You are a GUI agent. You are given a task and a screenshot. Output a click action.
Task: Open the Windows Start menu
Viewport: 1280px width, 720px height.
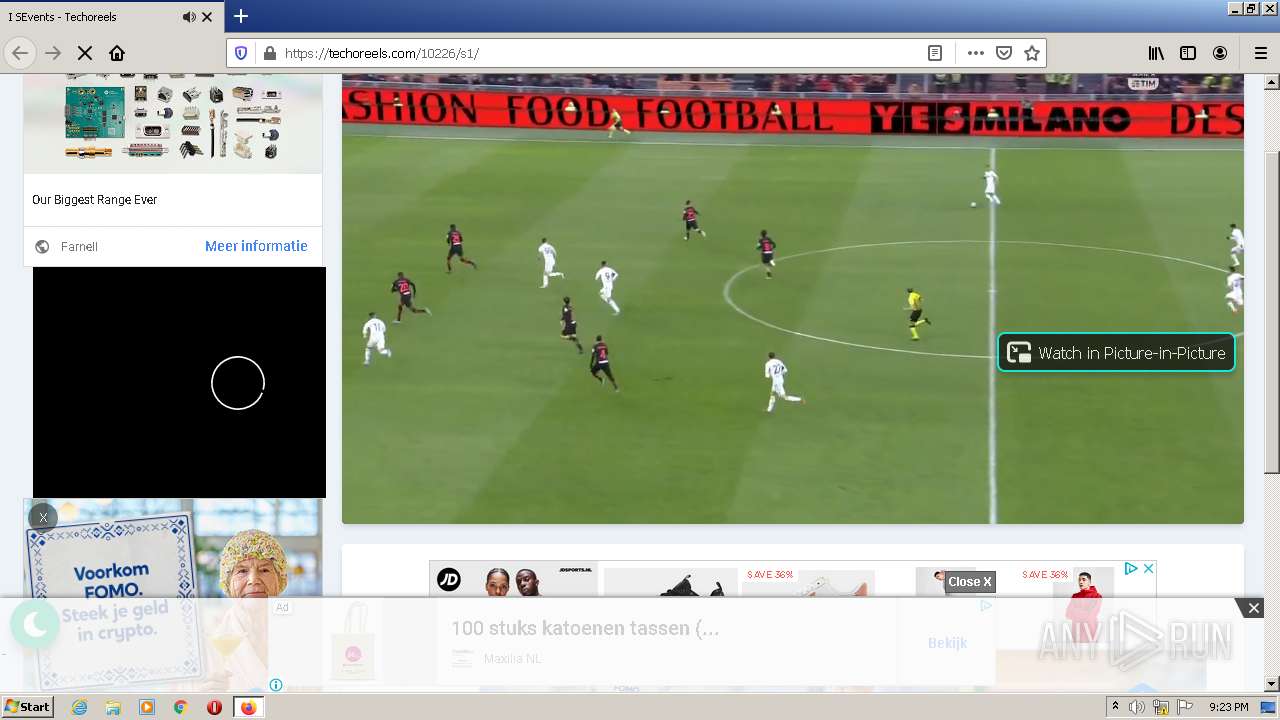[27, 707]
